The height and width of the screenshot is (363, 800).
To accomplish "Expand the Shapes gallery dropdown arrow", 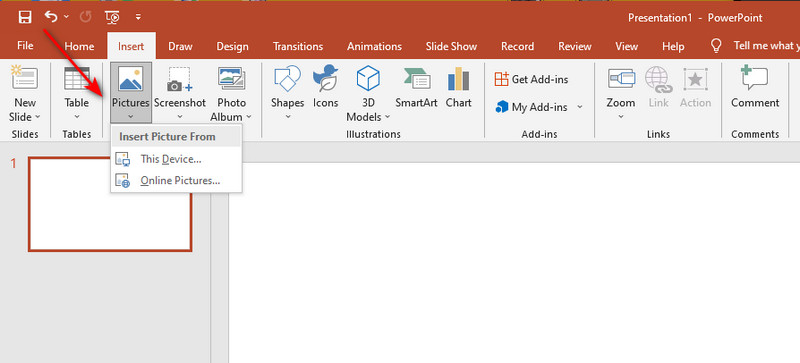I will 287,116.
